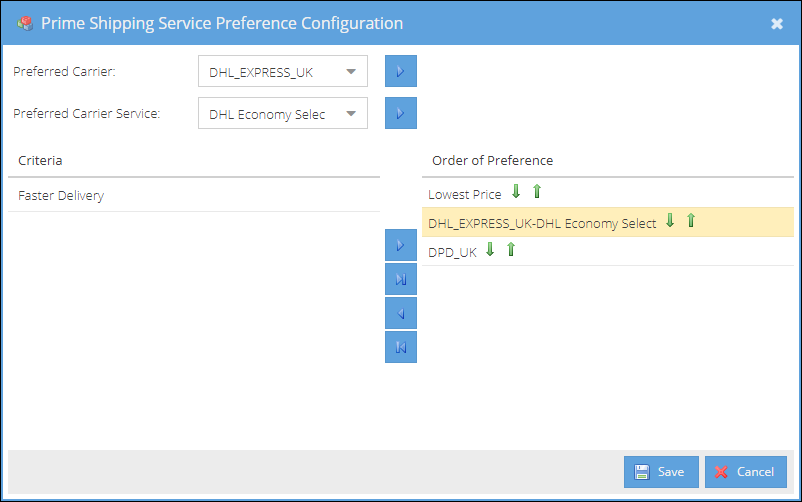Save the shipping preference configuration

pos(661,472)
